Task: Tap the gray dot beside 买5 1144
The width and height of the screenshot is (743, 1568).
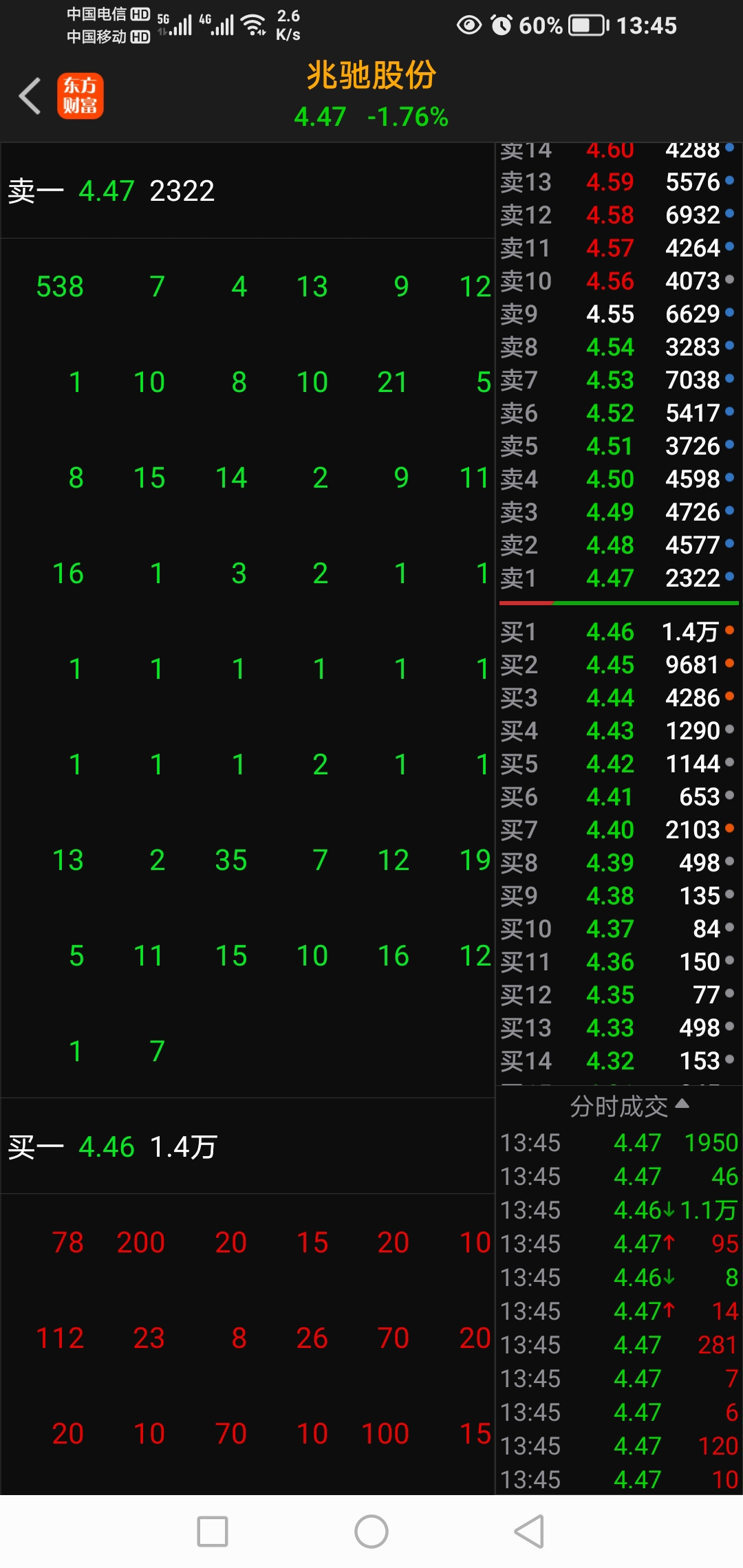Action: (x=729, y=763)
